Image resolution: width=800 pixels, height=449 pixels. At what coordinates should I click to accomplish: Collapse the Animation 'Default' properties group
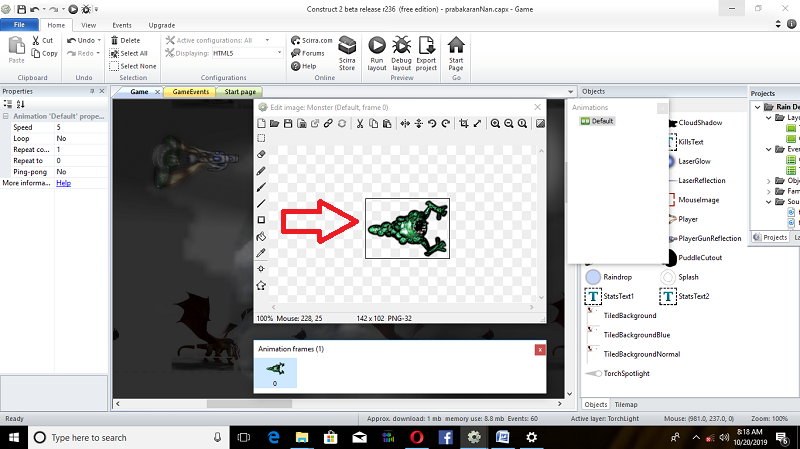pyautogui.click(x=6, y=116)
